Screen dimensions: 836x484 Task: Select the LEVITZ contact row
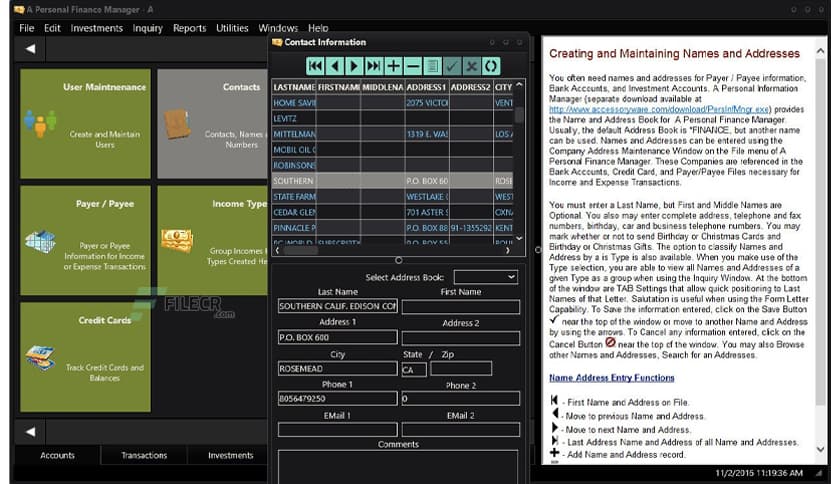[x=392, y=118]
